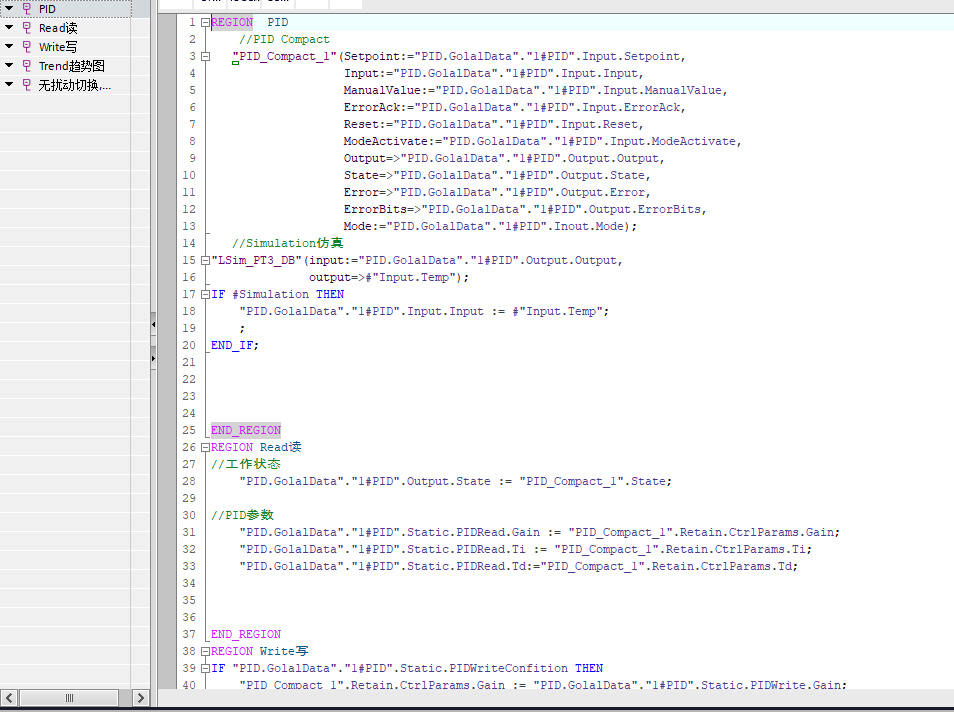This screenshot has height=712, width=954.
Task: Click the left-pointing splitter arrow to collapse overview
Action: (153, 324)
